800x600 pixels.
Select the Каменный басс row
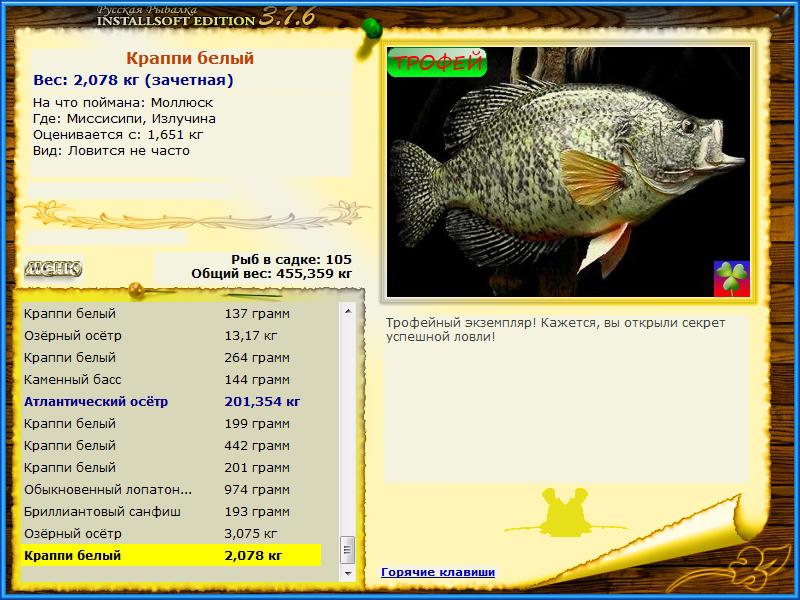(172, 379)
